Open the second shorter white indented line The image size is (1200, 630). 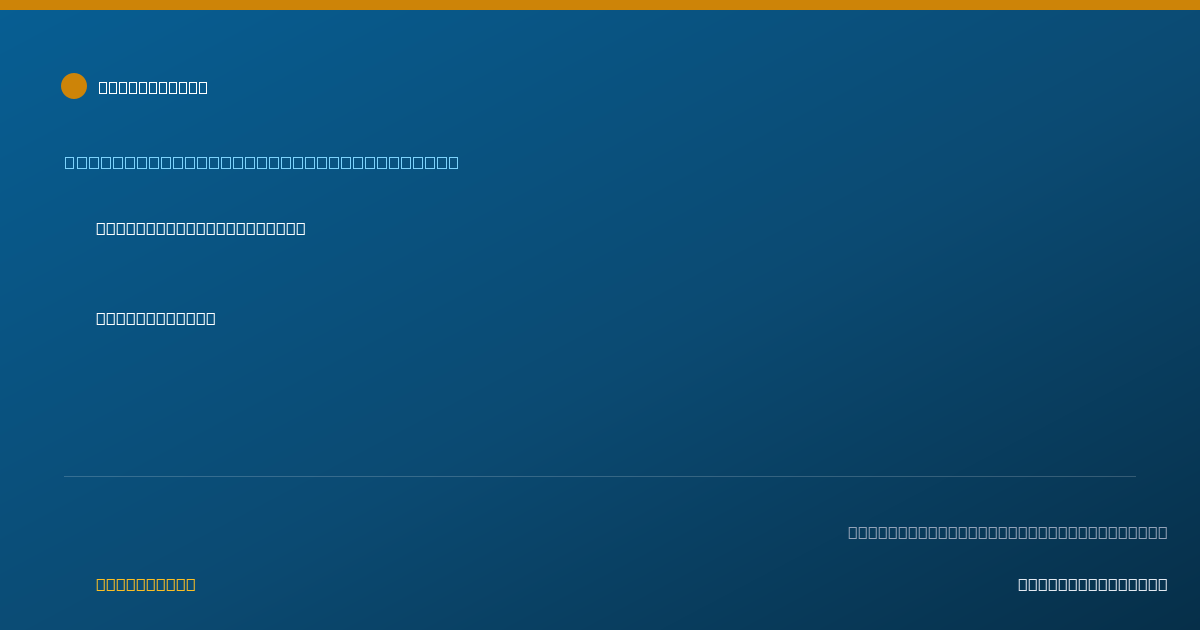156,318
